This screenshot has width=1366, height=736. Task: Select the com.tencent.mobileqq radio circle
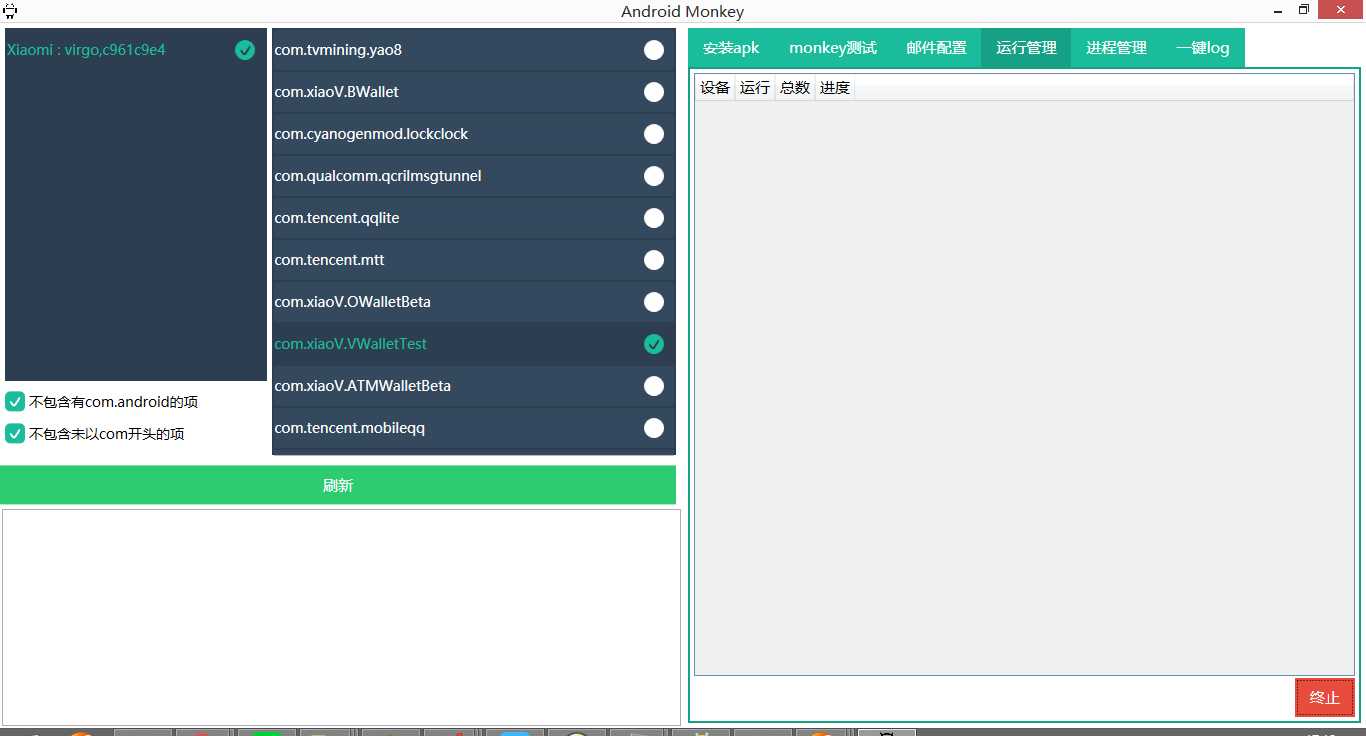tap(654, 428)
